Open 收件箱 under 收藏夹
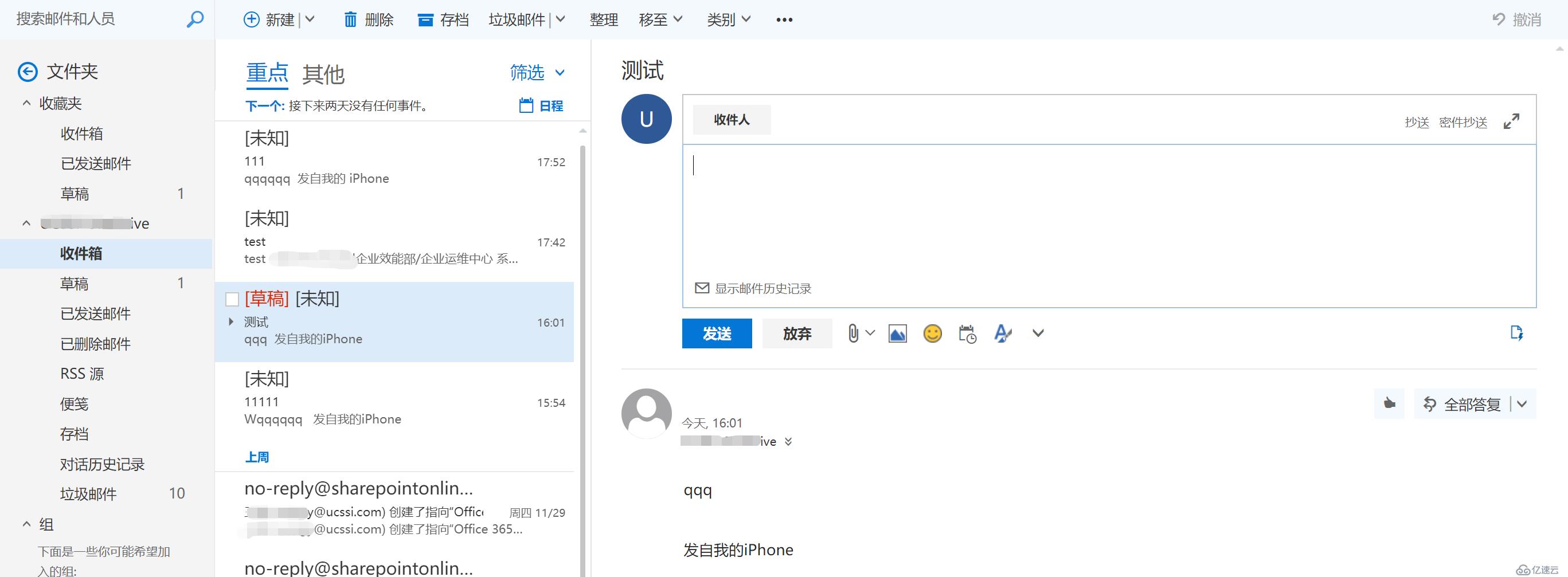 coord(81,134)
